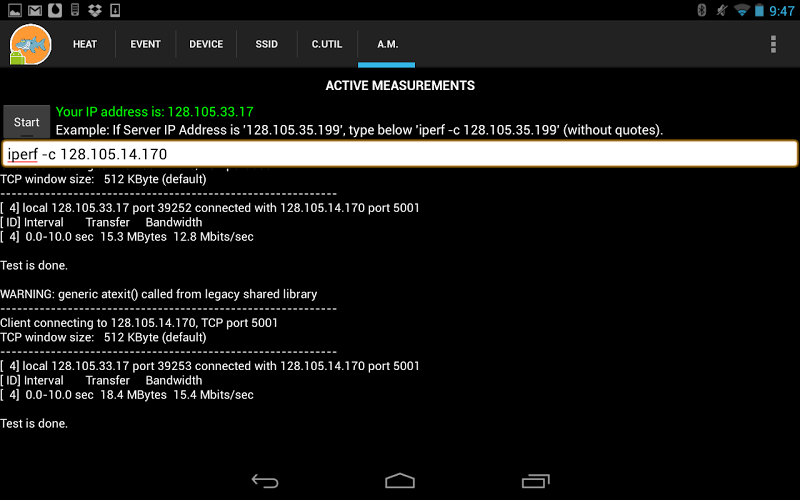Tap the Android back navigation icon
Screen dimensions: 800x500
pos(265,481)
